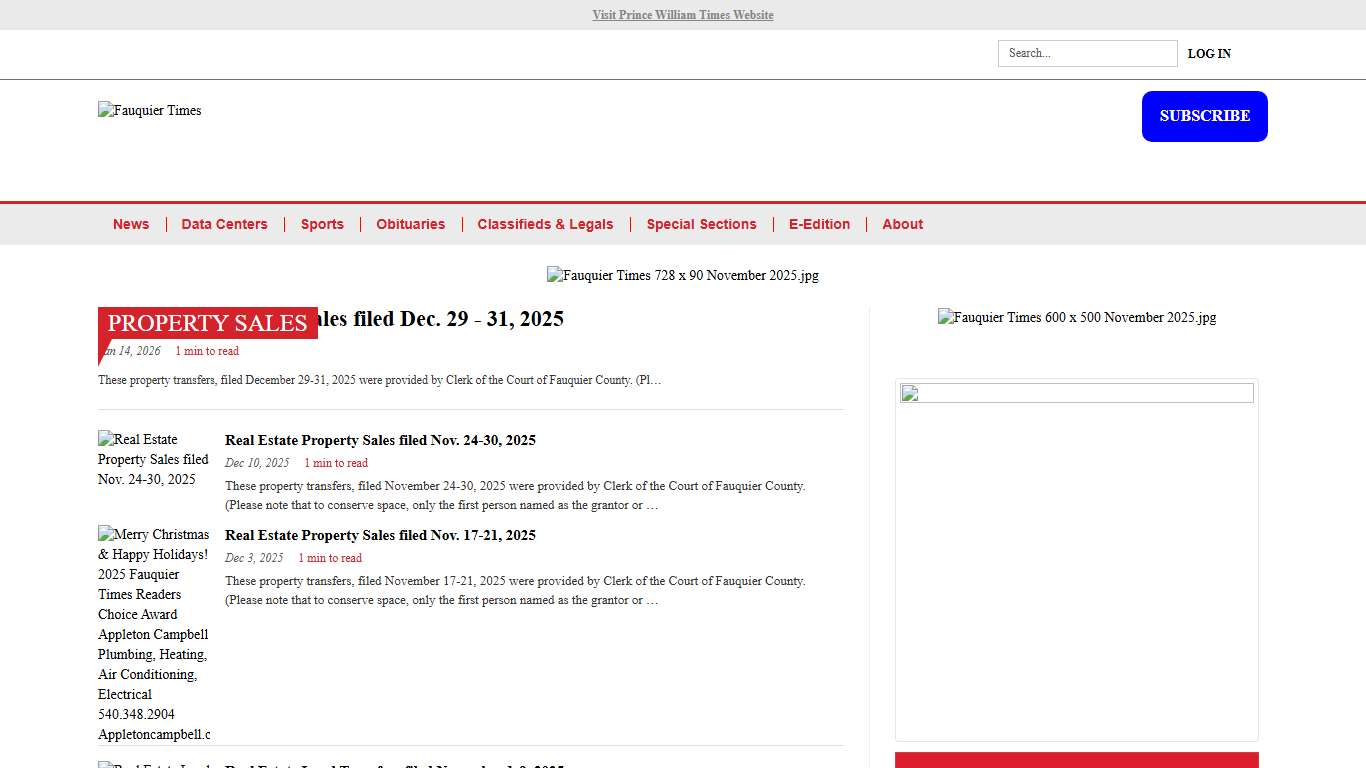
Task: Expand the Special Sections menu
Action: (701, 224)
